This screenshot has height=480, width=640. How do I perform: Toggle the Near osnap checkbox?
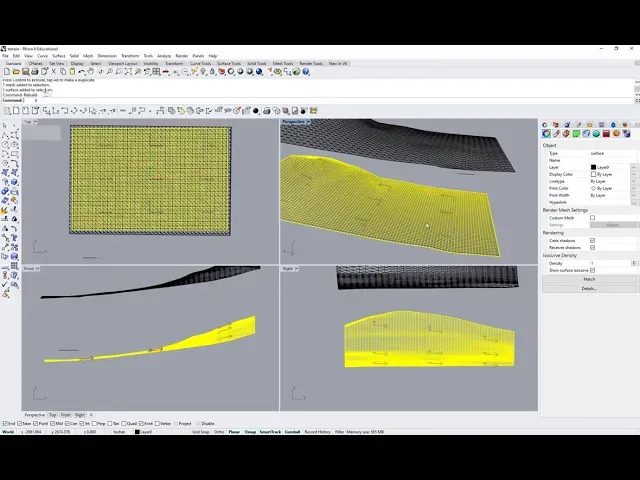pos(21,423)
